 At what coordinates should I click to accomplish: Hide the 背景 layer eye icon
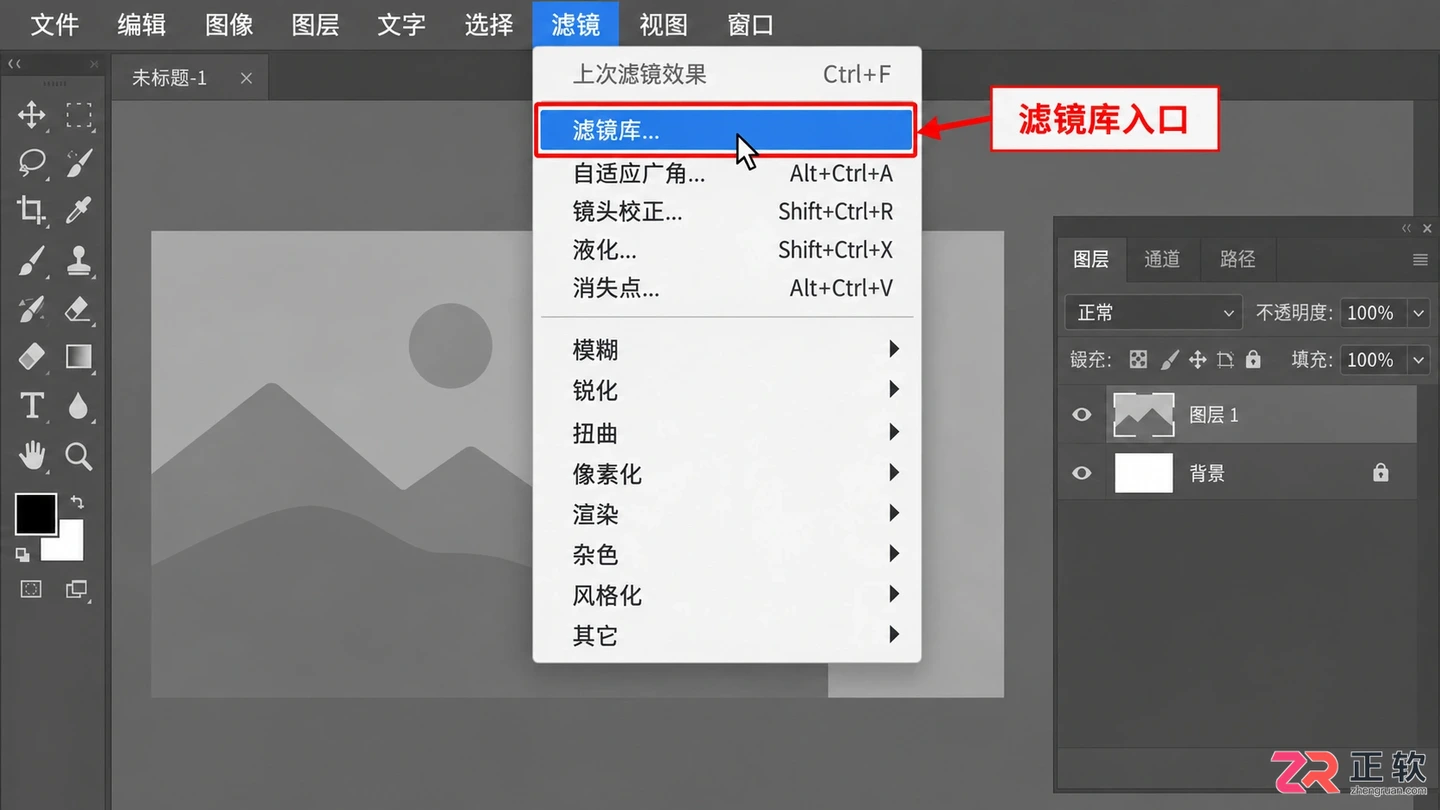point(1081,472)
